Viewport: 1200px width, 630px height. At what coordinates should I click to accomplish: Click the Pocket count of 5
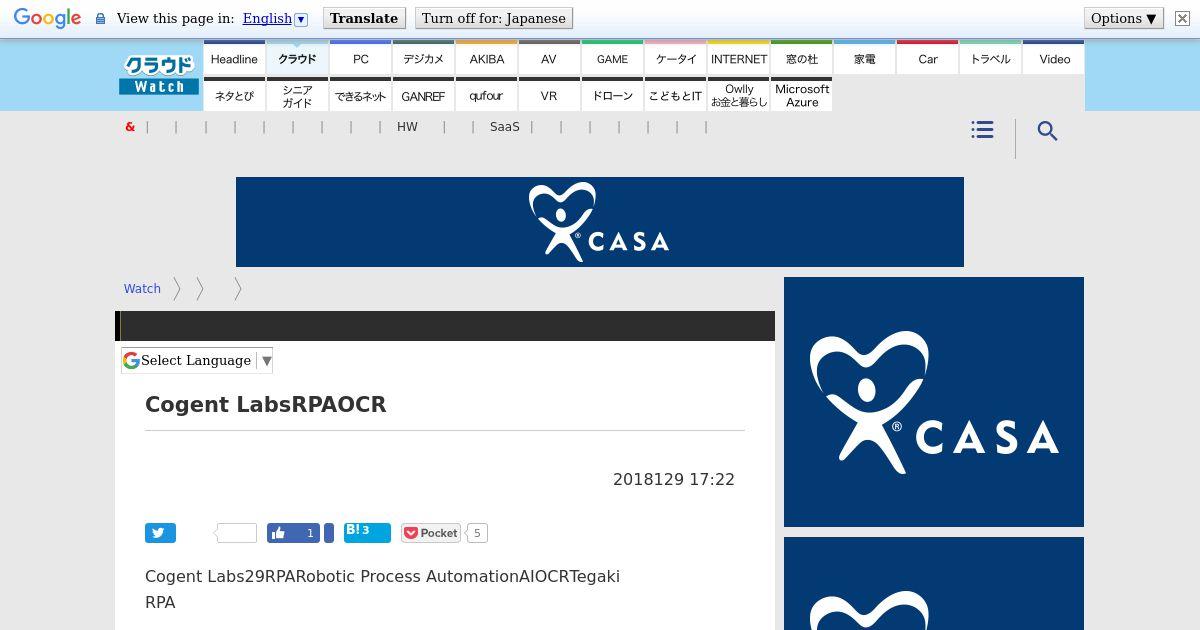point(477,533)
